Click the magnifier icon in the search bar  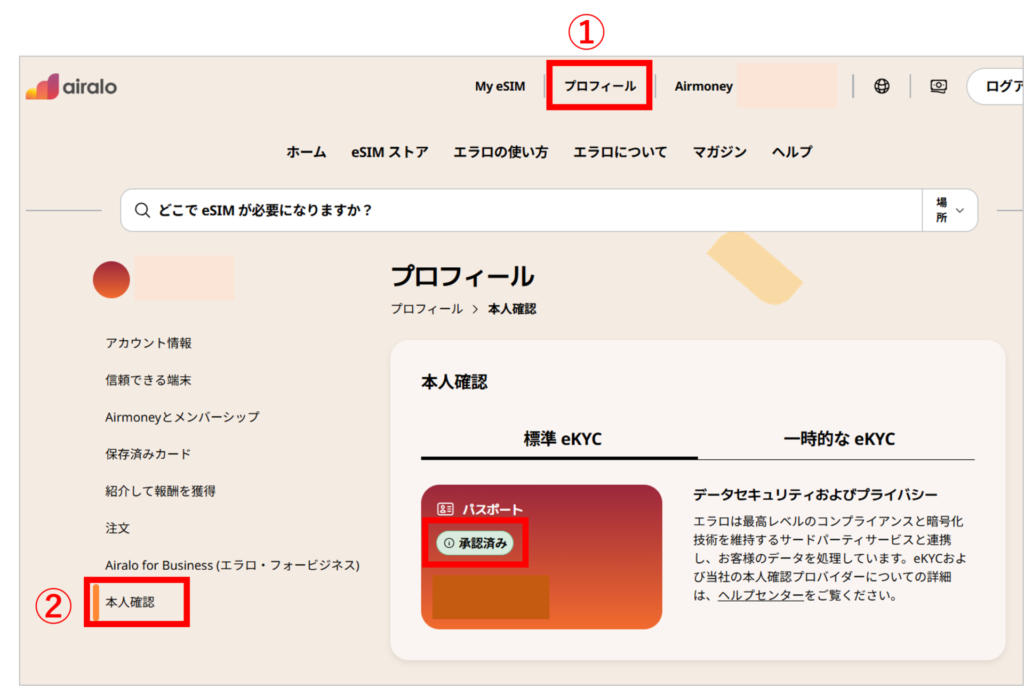[143, 210]
